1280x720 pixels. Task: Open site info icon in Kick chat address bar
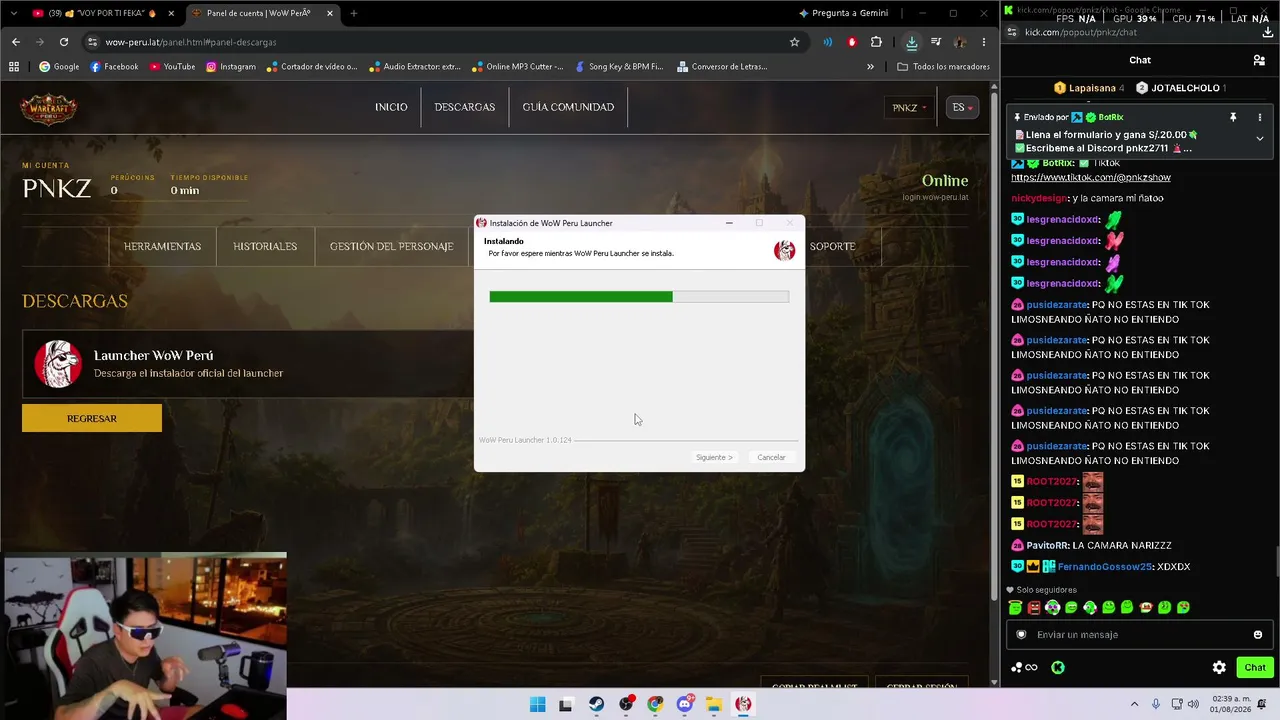tap(1012, 32)
